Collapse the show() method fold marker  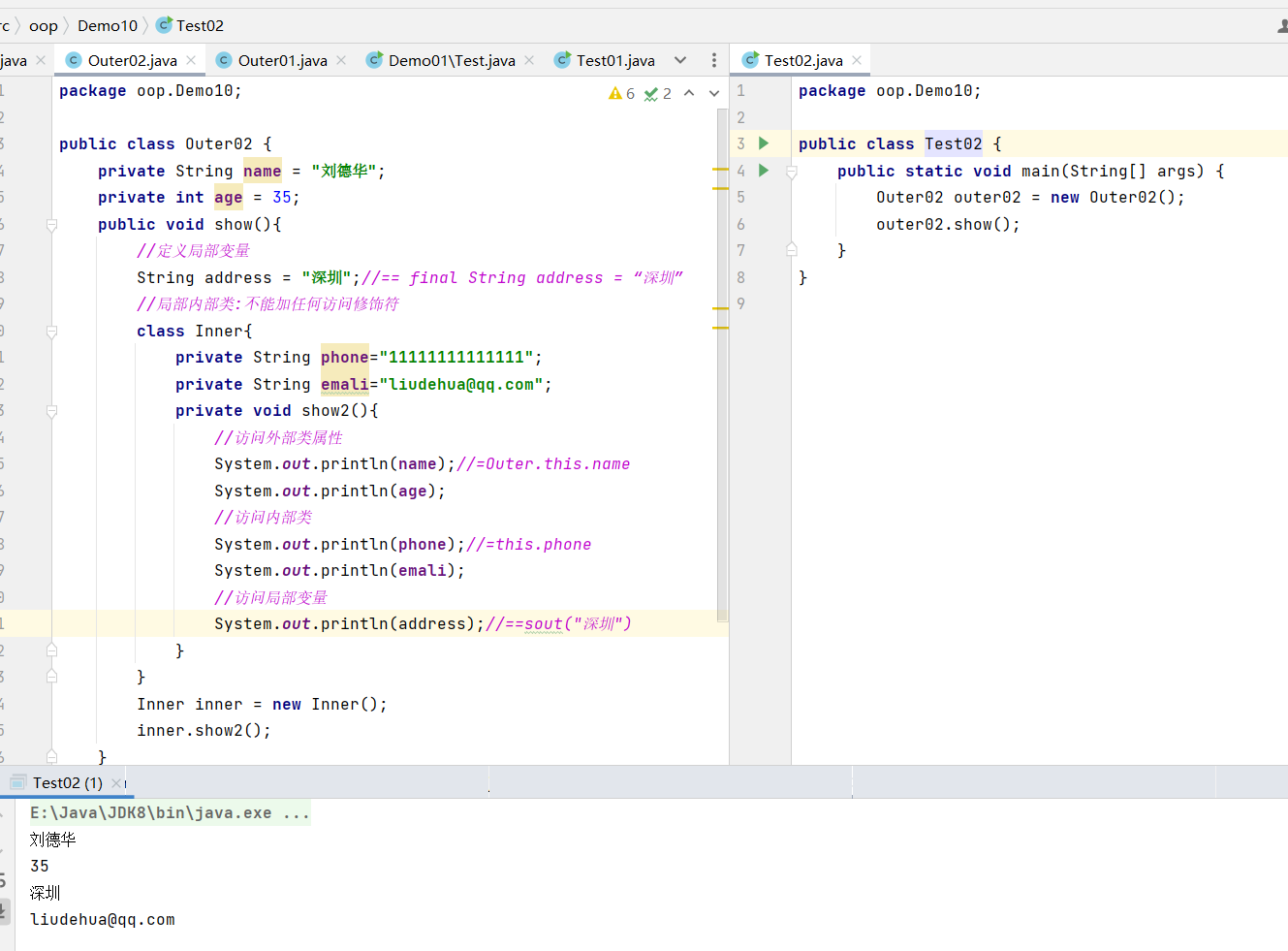click(x=52, y=225)
